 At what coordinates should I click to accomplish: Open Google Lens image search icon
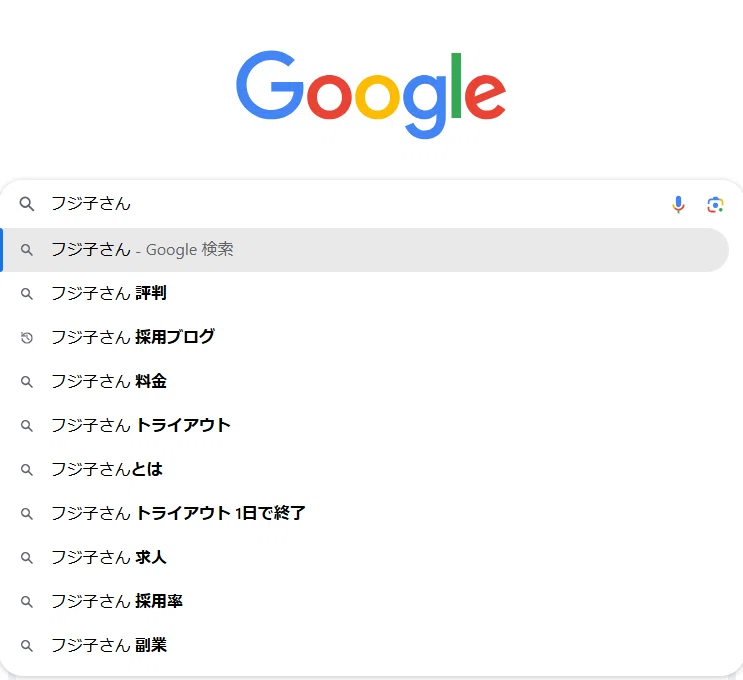click(x=715, y=205)
